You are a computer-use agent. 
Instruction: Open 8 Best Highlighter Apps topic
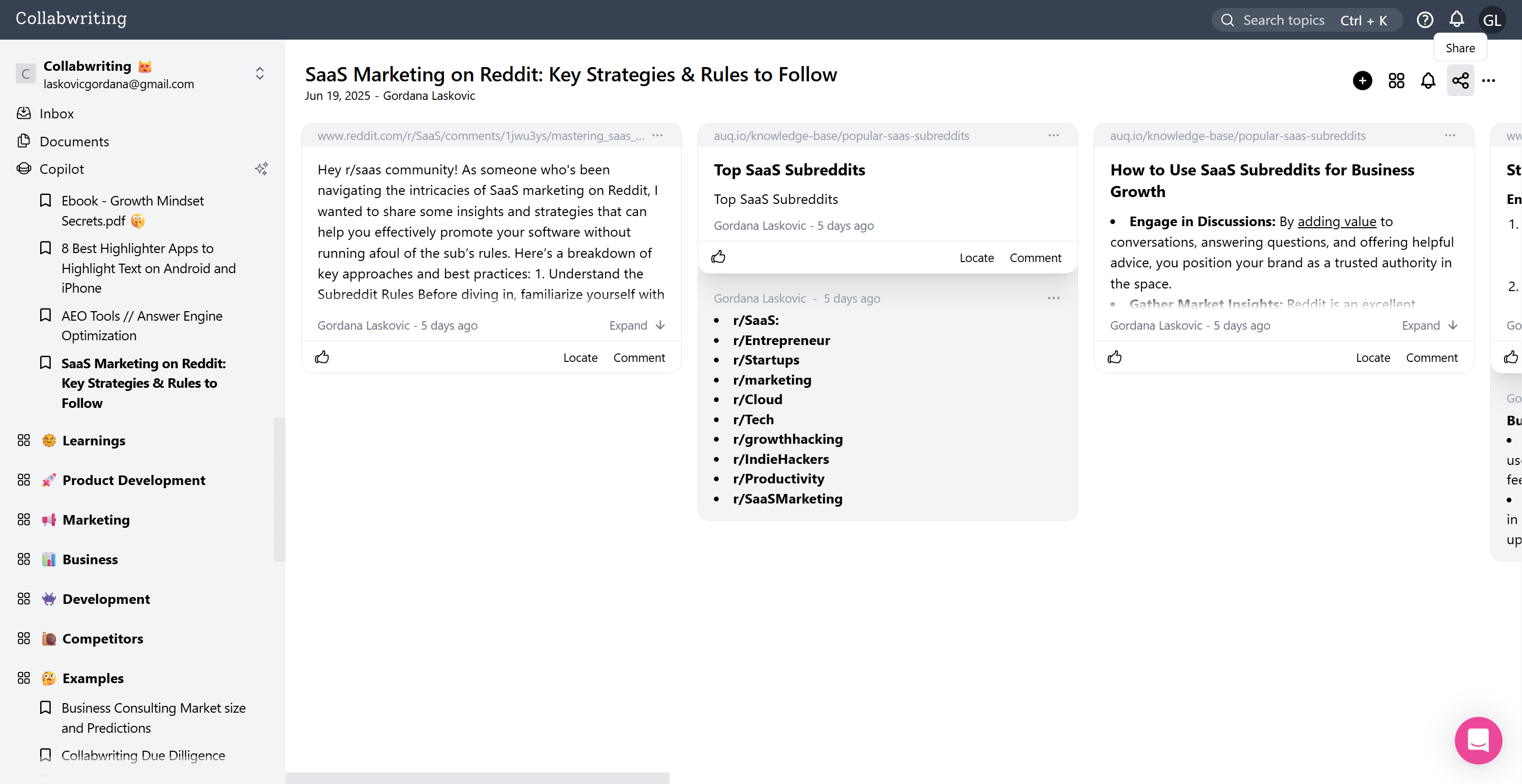click(149, 268)
